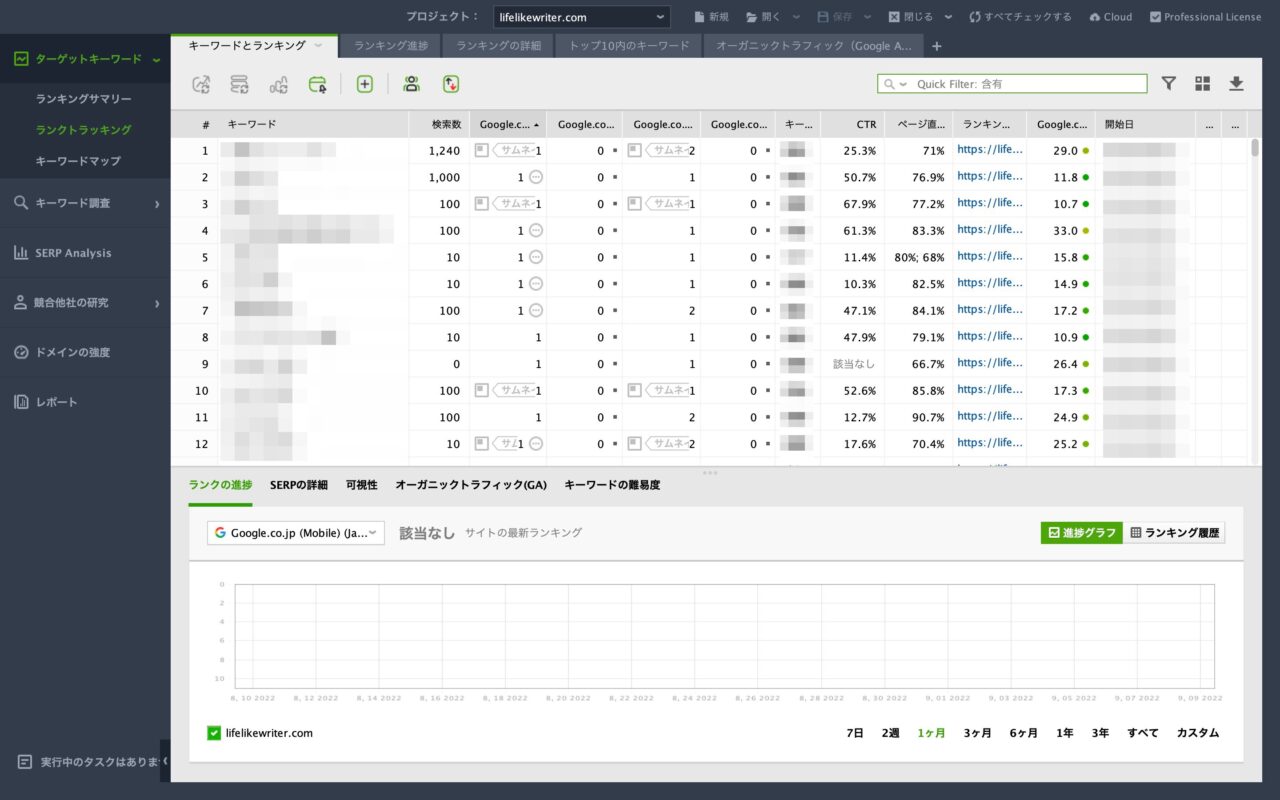Expand the キーワード調査 sidebar section
This screenshot has width=1280, height=800.
[x=85, y=203]
